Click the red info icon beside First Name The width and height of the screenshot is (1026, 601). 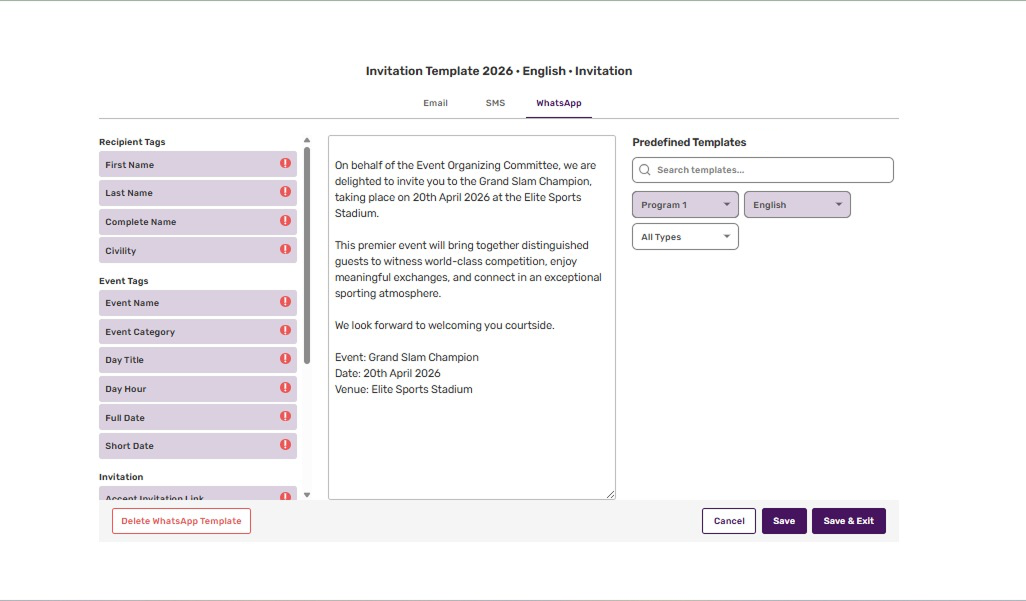tap(285, 164)
